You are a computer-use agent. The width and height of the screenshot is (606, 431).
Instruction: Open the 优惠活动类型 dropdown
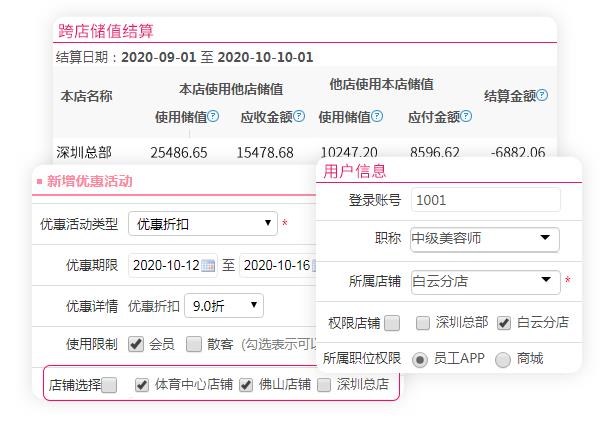click(x=203, y=223)
